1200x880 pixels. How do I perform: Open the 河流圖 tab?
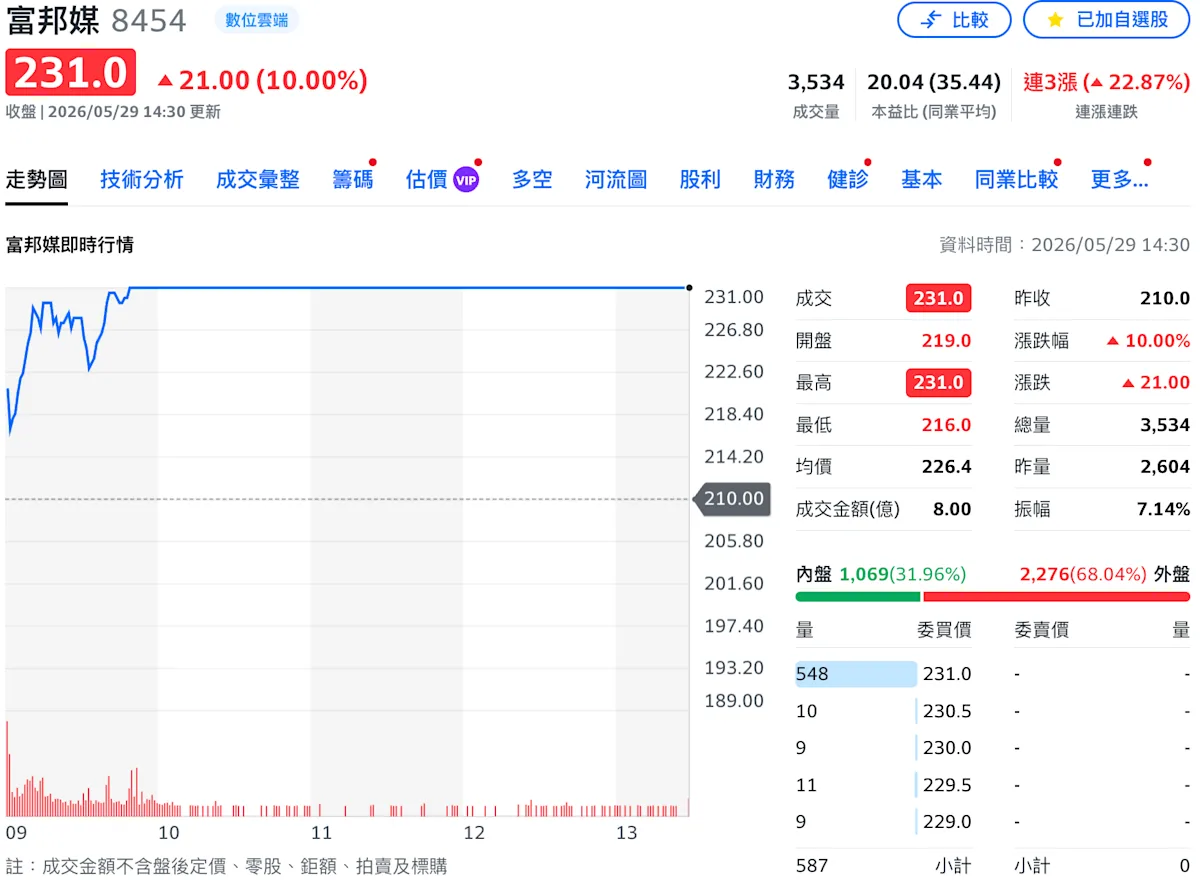coord(616,179)
